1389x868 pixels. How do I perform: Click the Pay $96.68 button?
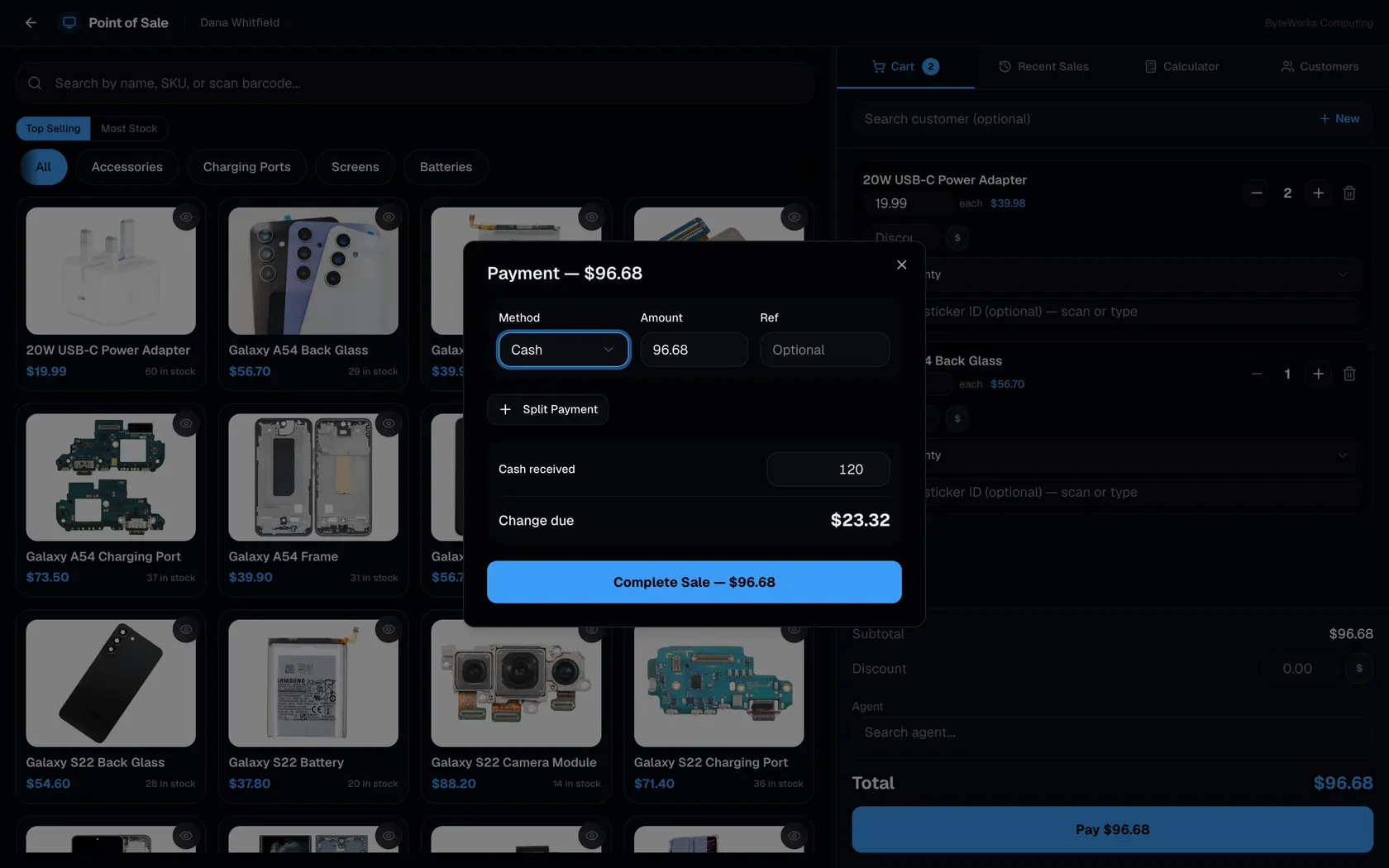(x=1112, y=829)
